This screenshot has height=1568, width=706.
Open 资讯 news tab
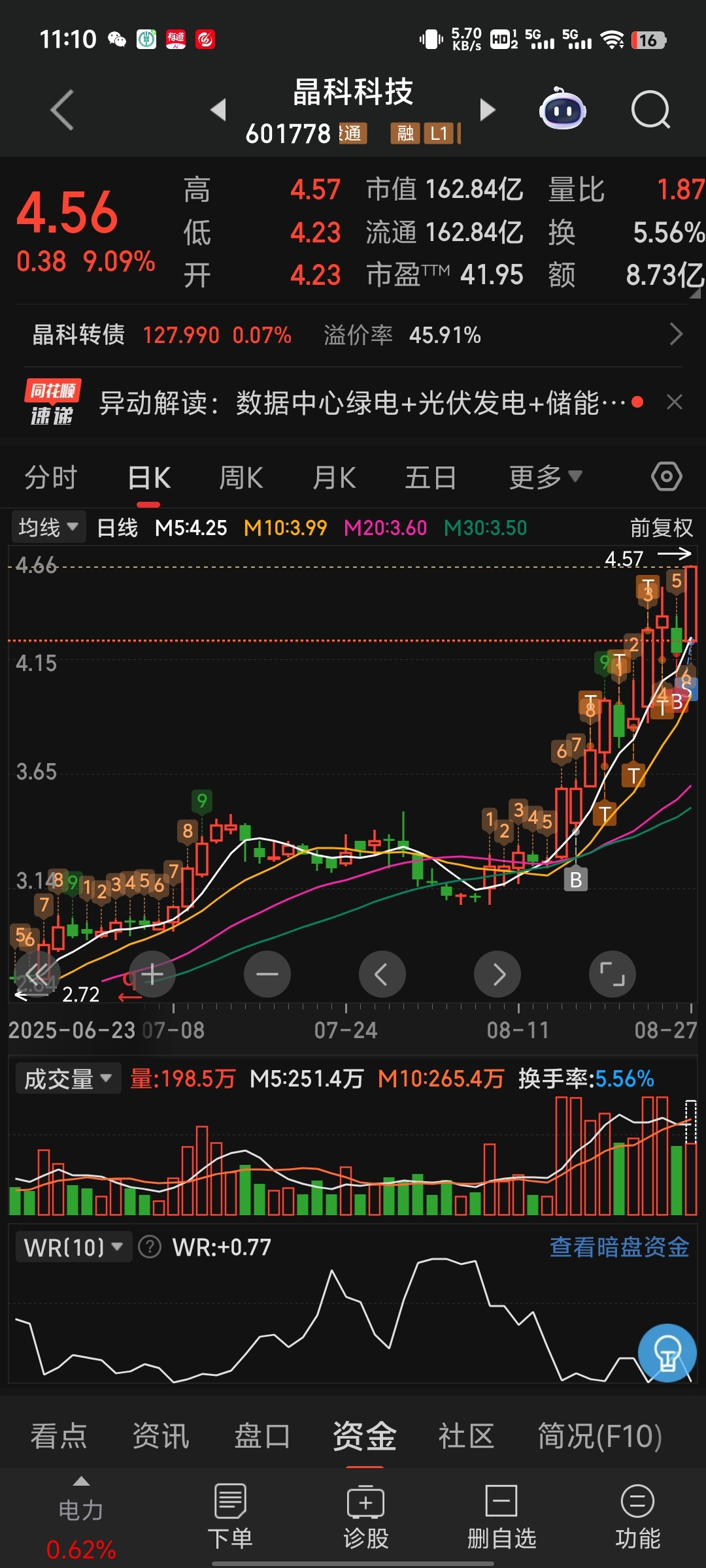[x=161, y=1436]
